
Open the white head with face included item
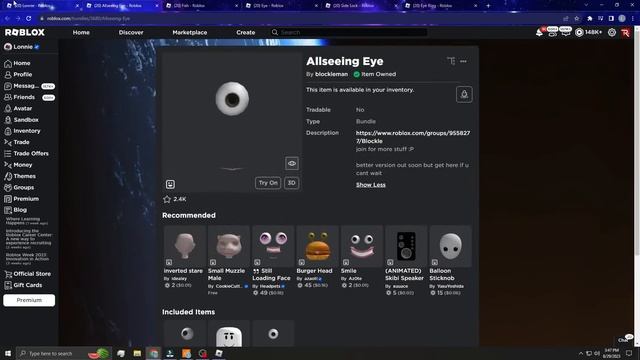coord(229,334)
